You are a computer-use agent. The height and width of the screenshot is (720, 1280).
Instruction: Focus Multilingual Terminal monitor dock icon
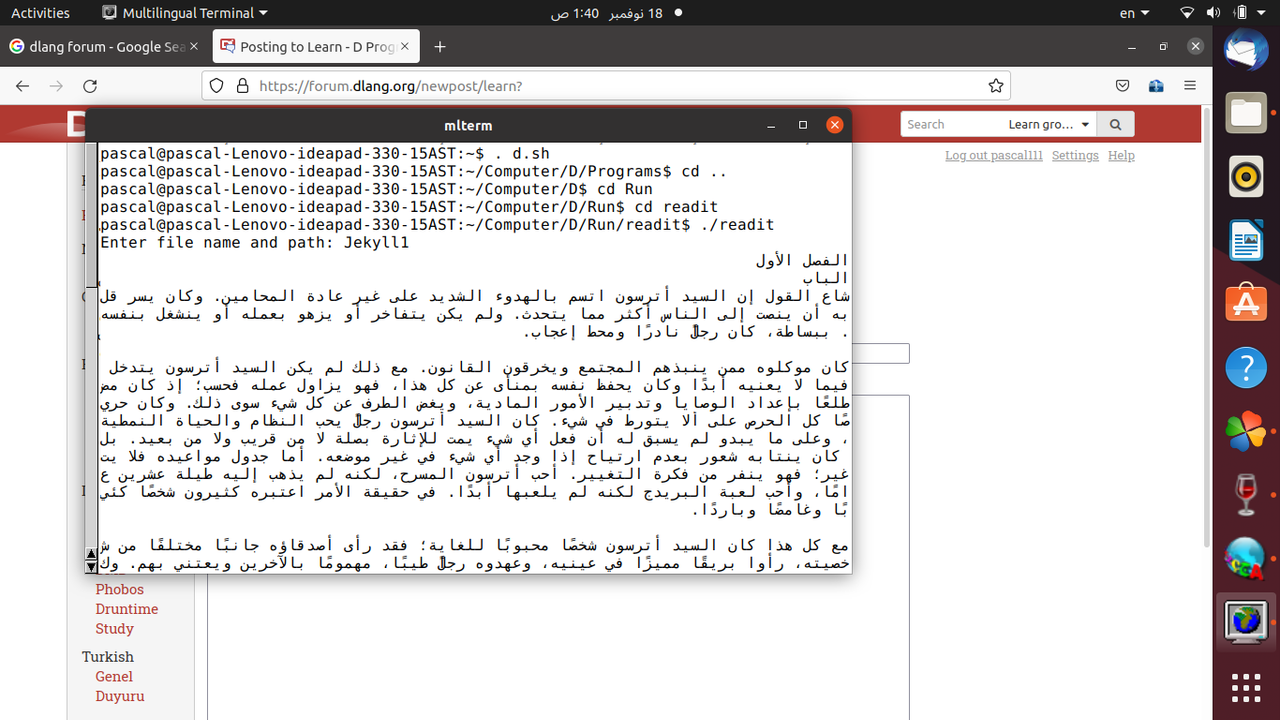click(x=1246, y=621)
